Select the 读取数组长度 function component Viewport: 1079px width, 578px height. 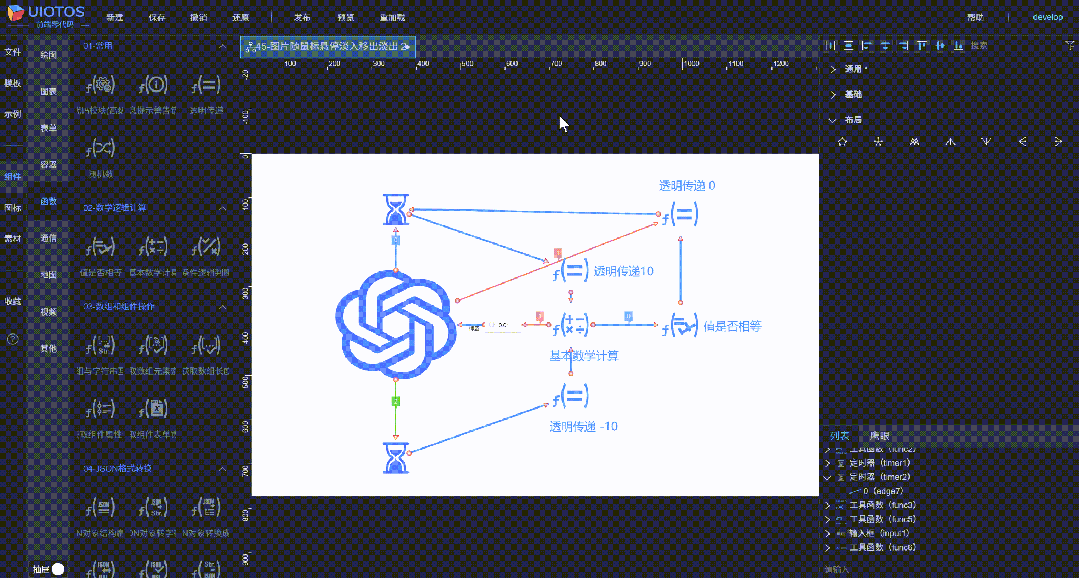click(x=205, y=345)
